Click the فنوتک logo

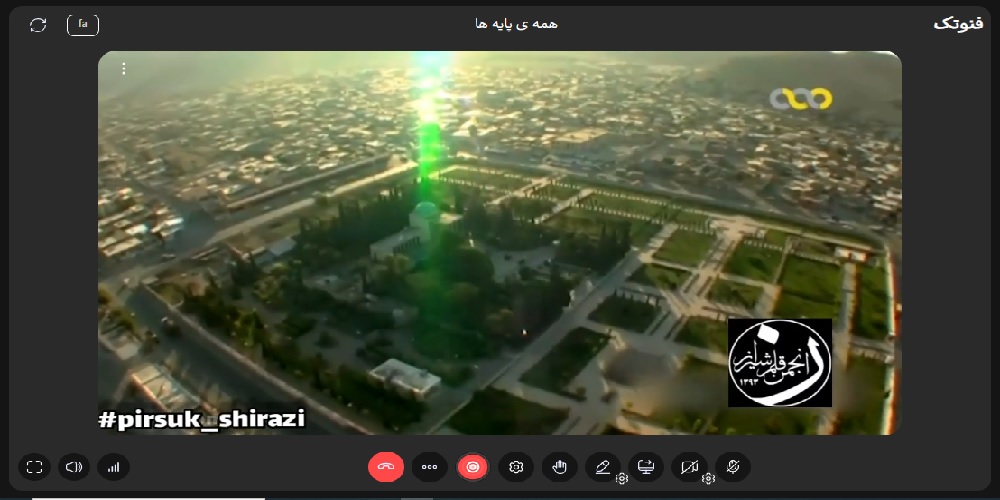(959, 24)
